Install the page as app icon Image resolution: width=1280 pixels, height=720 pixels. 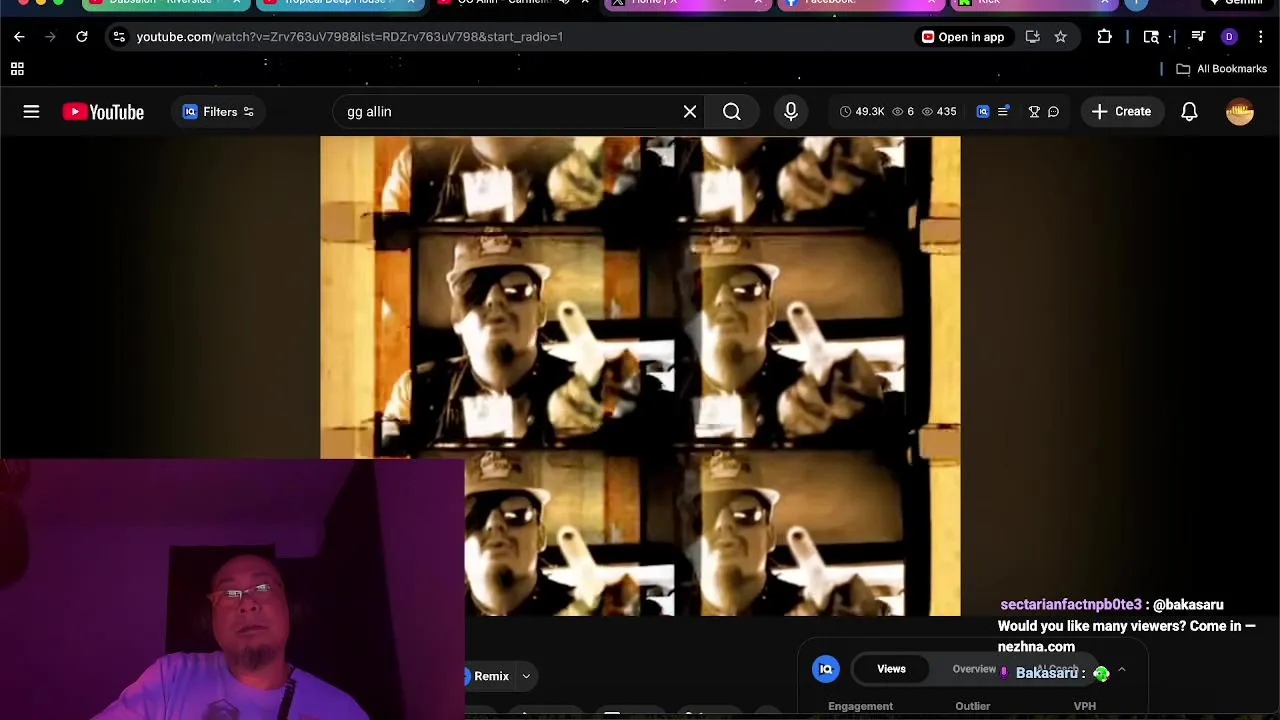1032,37
